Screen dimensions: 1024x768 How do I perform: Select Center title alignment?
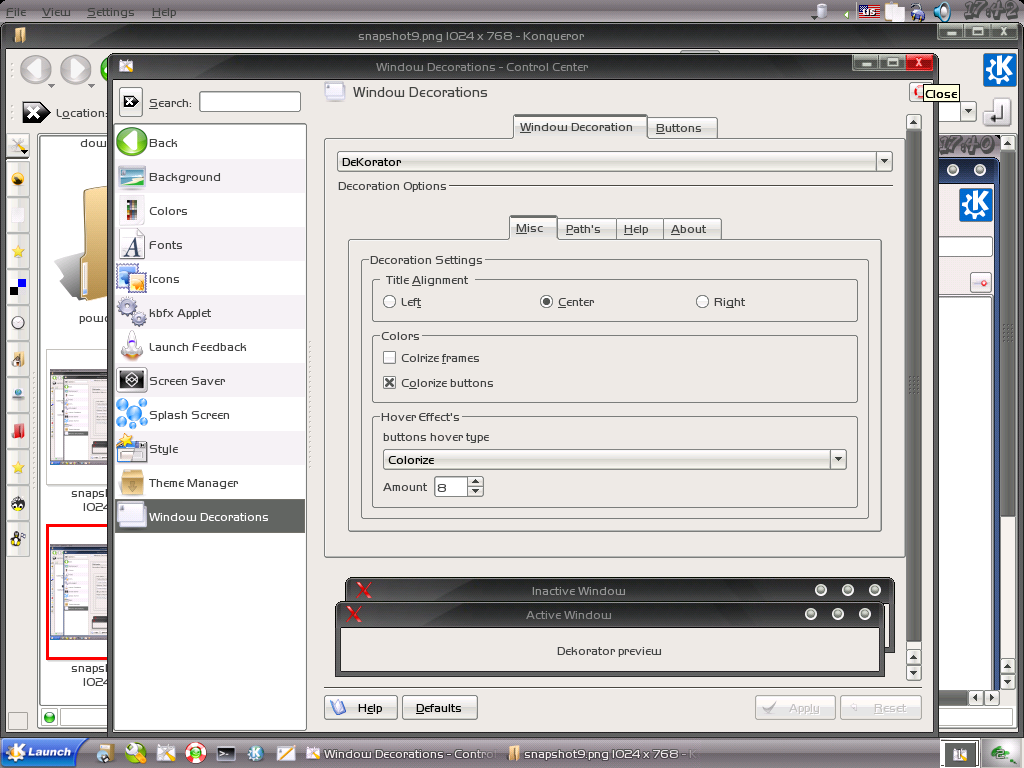pos(546,301)
